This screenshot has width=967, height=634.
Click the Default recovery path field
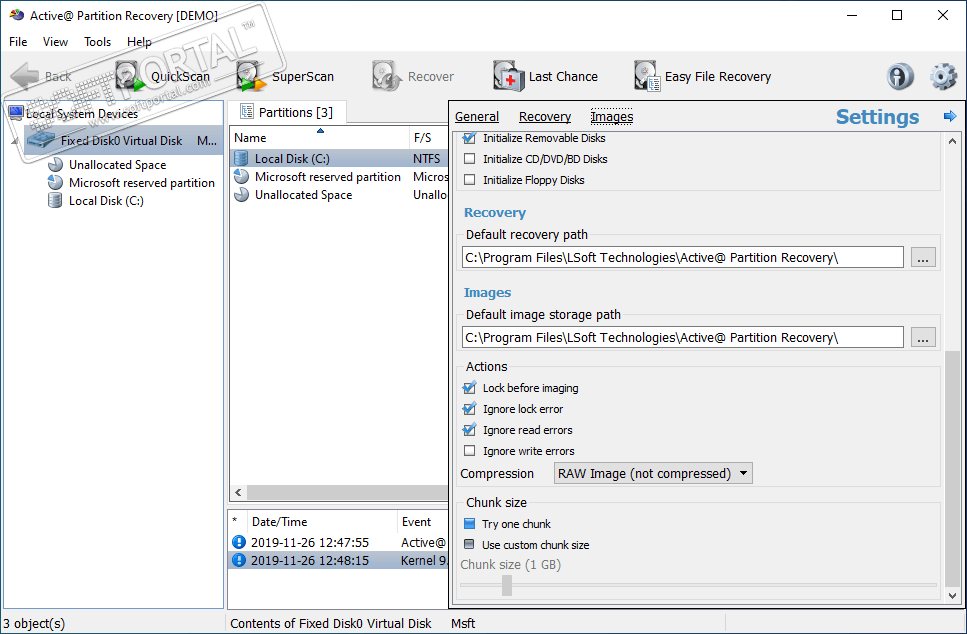tap(683, 257)
